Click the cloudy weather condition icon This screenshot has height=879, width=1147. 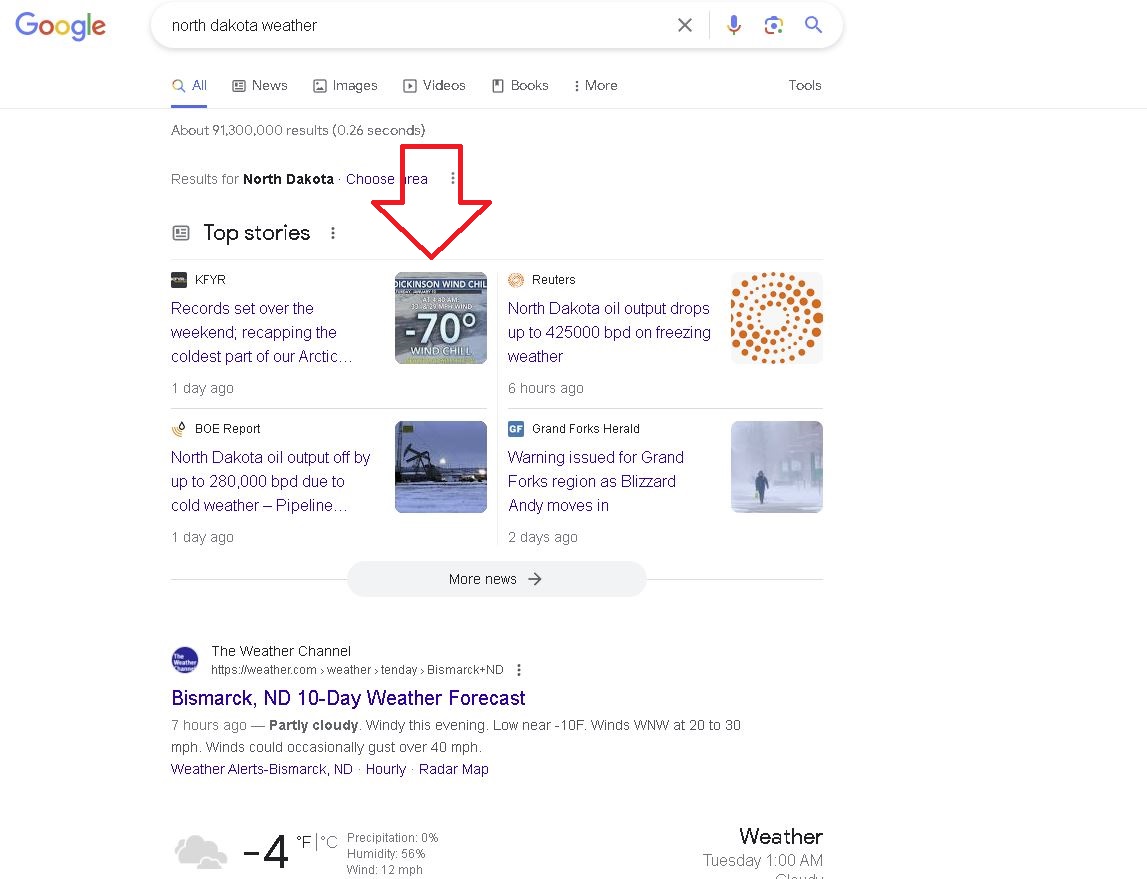pos(201,852)
